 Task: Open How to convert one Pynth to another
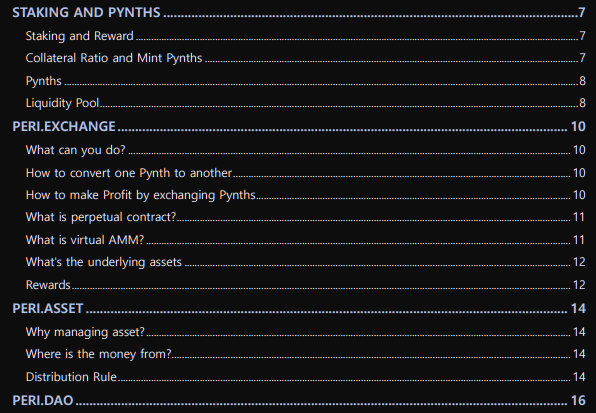click(128, 173)
